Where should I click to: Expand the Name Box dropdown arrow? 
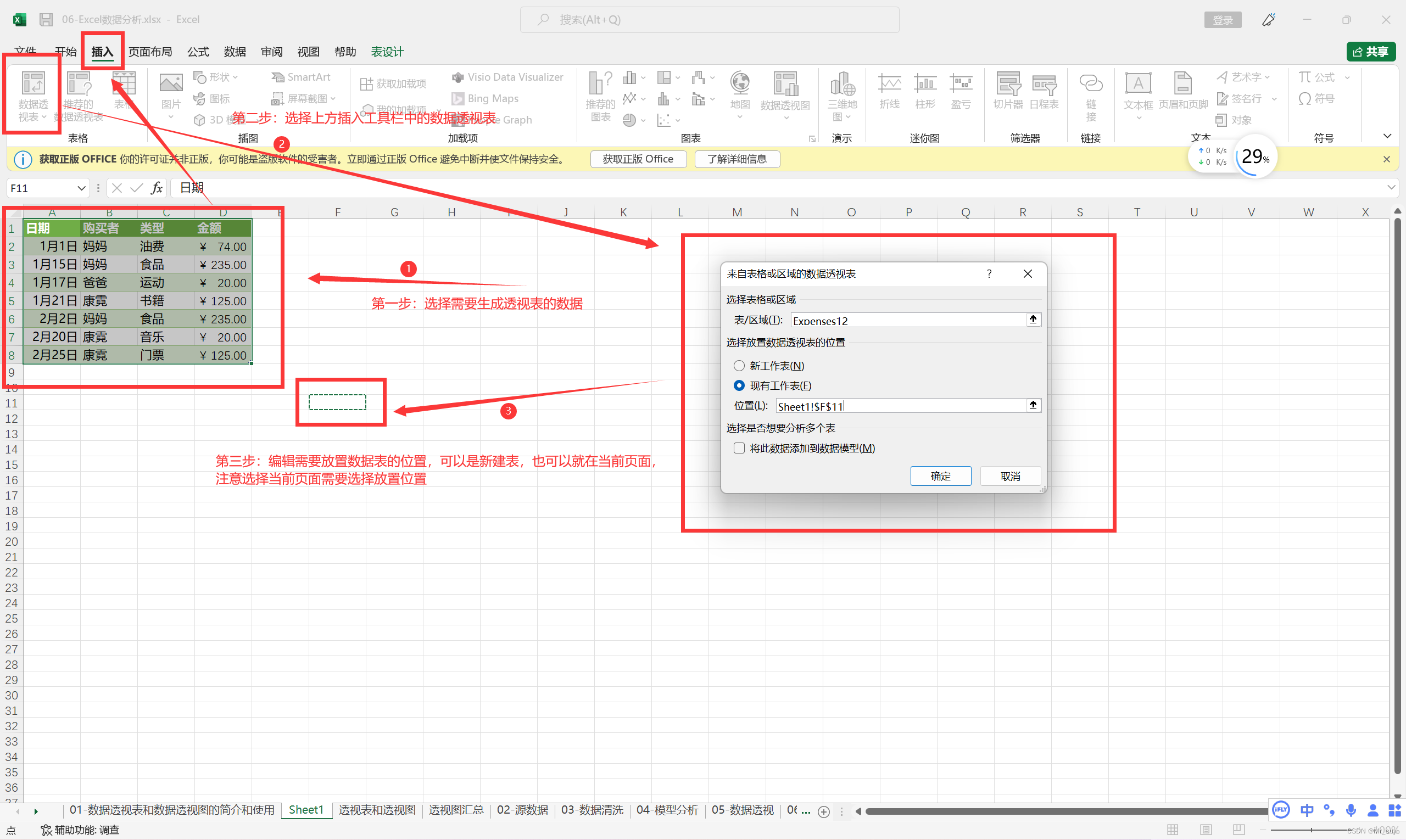click(x=81, y=188)
